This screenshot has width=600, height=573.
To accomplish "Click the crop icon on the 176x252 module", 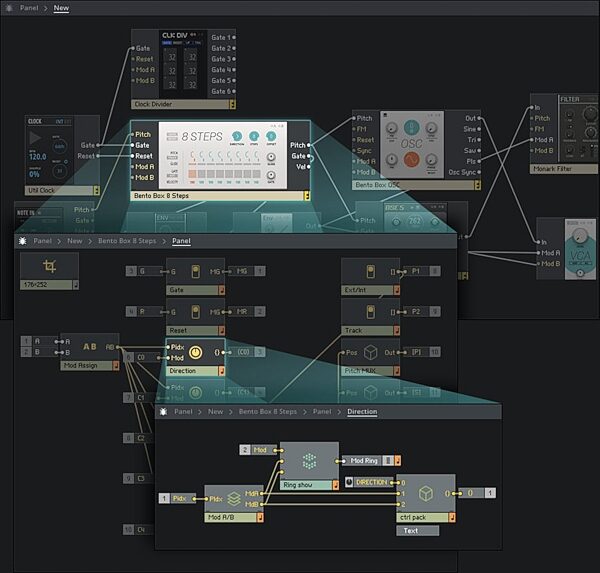I will pyautogui.click(x=49, y=266).
